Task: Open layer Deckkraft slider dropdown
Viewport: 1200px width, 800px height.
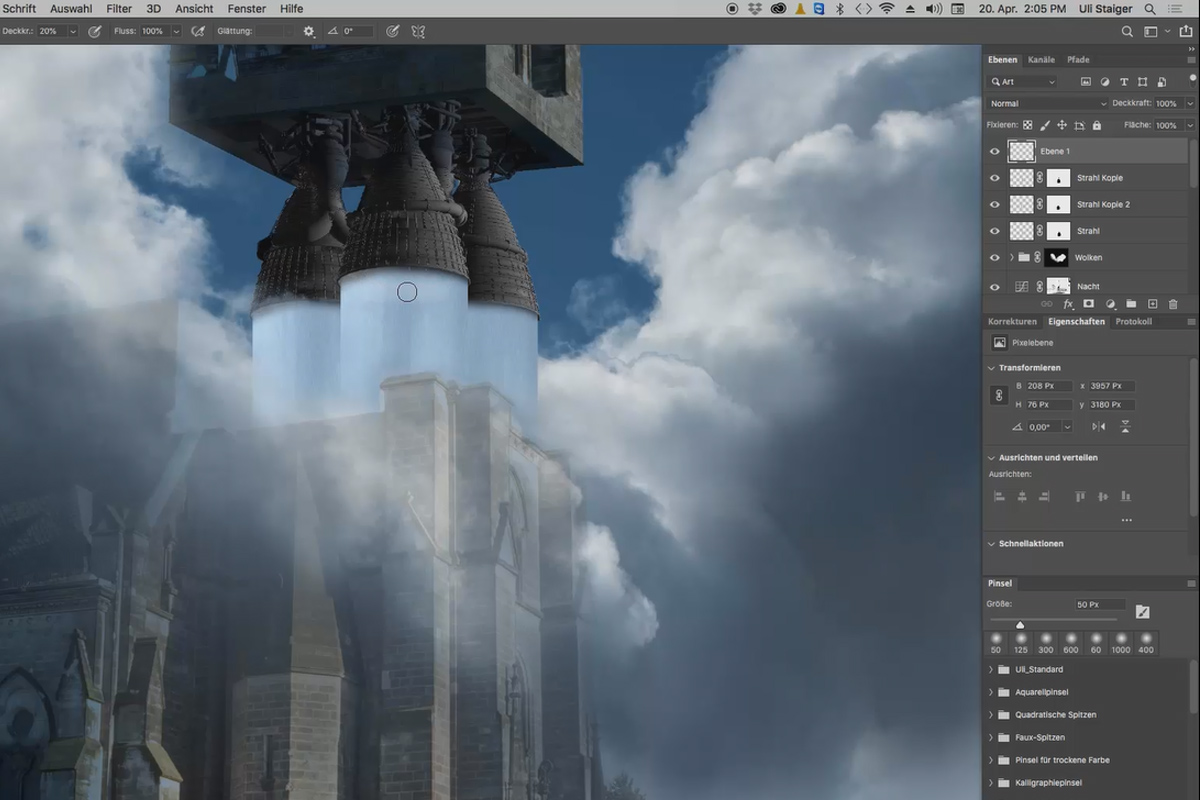Action: [x=1189, y=103]
